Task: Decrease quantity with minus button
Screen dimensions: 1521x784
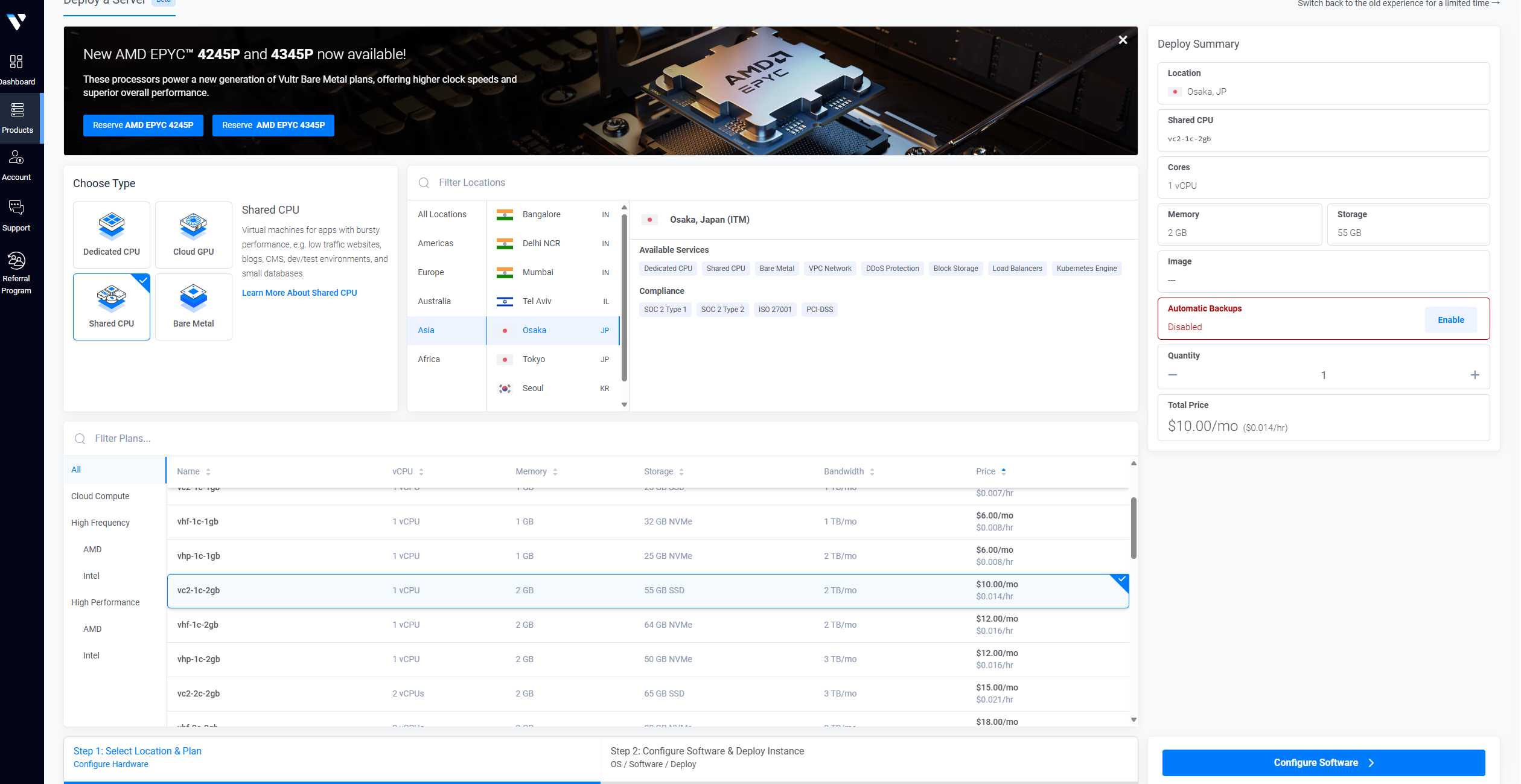Action: (1173, 375)
